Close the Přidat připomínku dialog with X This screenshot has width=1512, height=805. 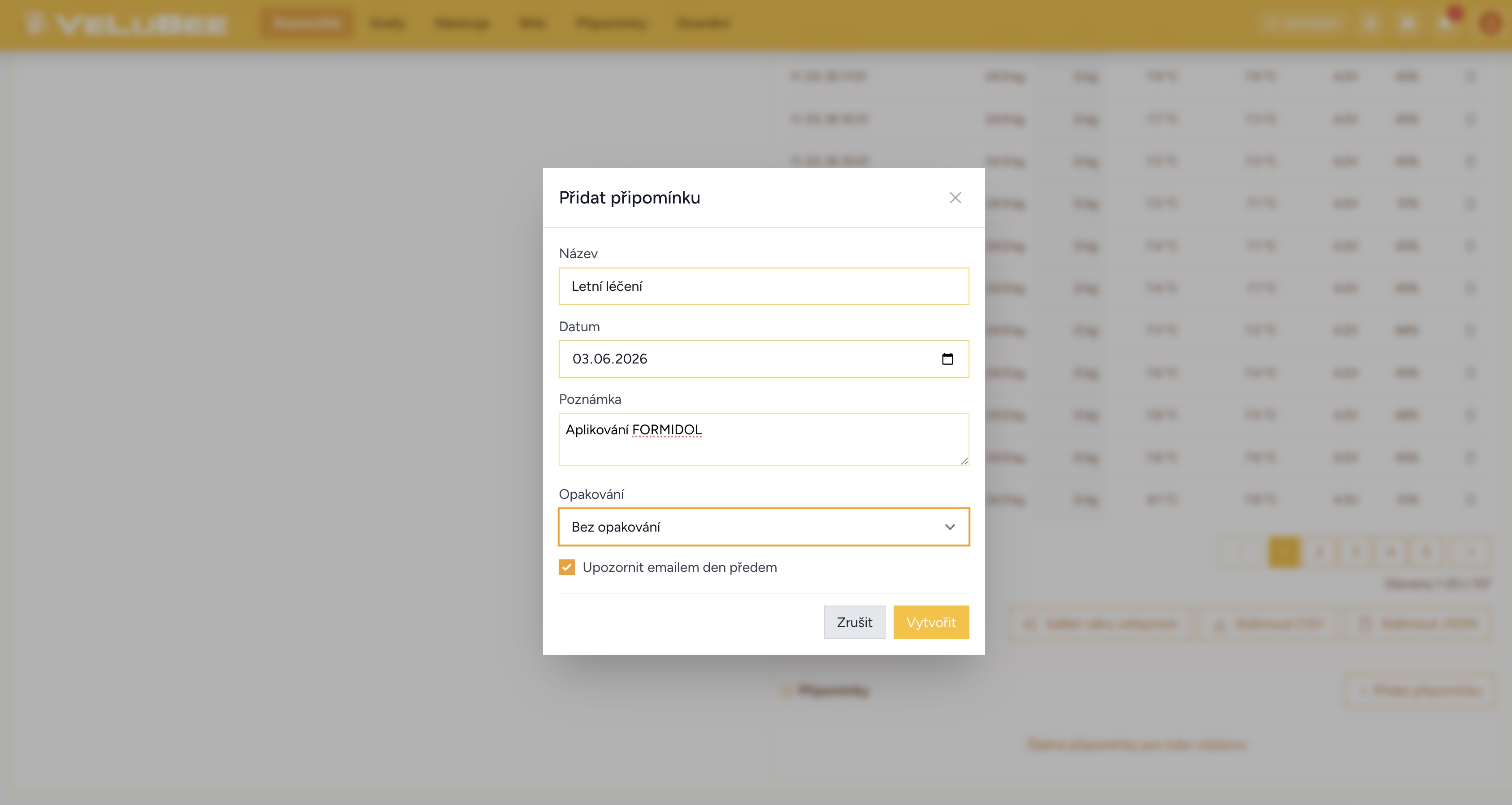(x=955, y=198)
